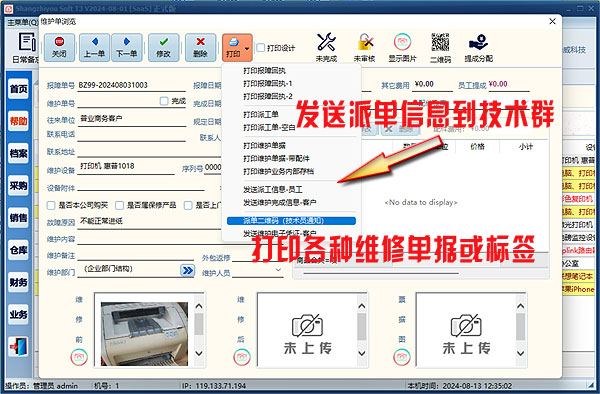Open the 帮助 sidebar button
This screenshot has width=600, height=394.
[x=18, y=121]
